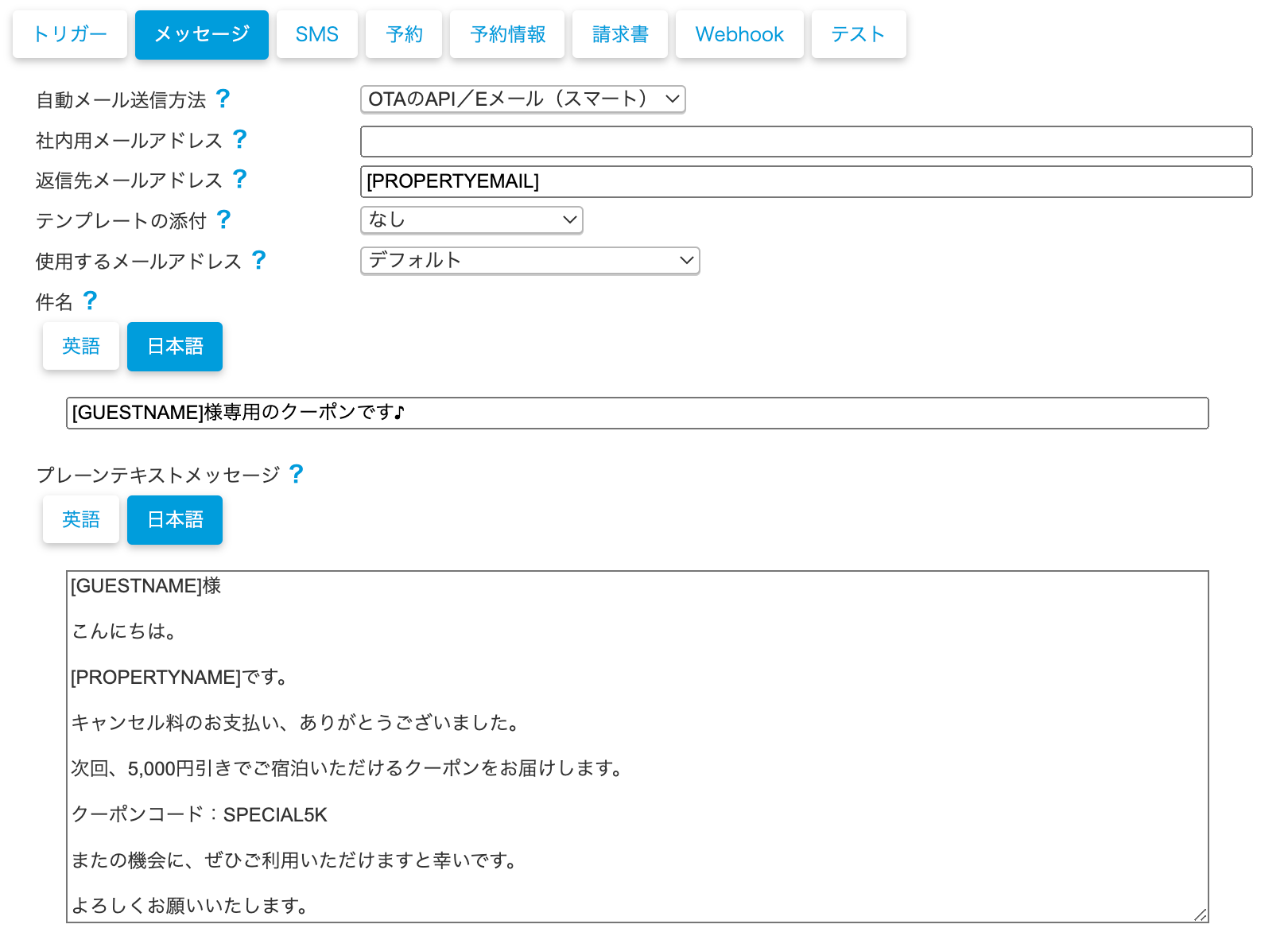Grab the message textarea resize handle
This screenshot has width=1288, height=932.
(x=1200, y=915)
